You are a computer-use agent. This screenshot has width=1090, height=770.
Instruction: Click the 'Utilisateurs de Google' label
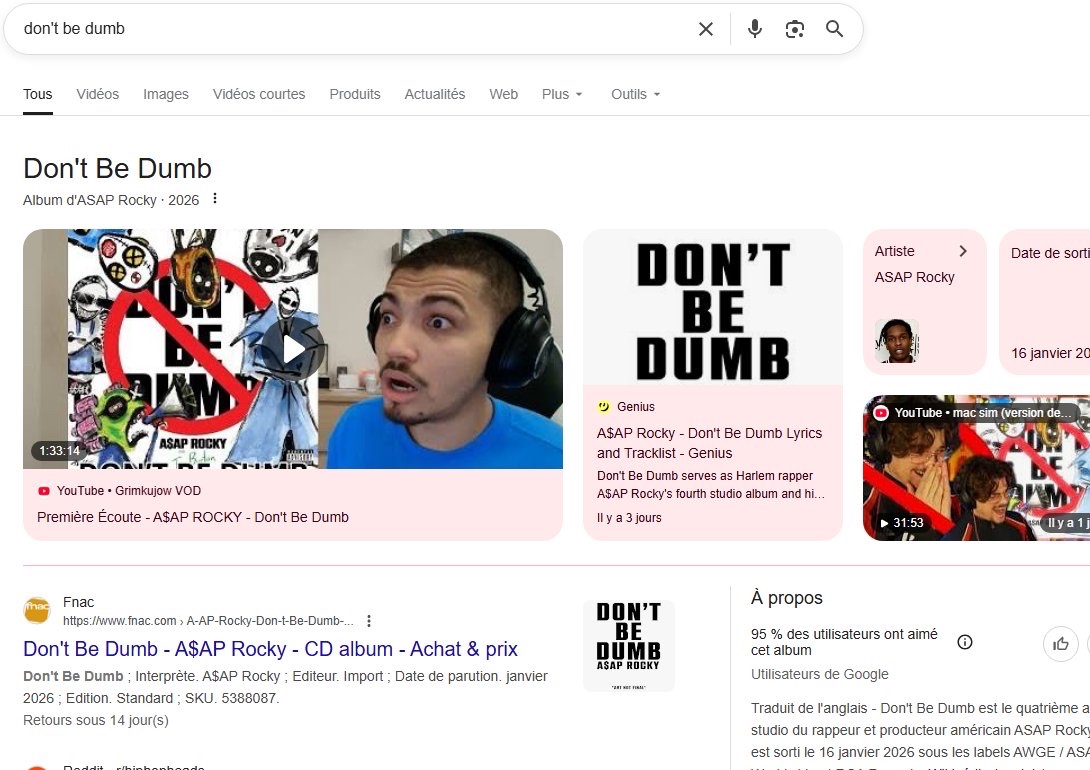[820, 674]
